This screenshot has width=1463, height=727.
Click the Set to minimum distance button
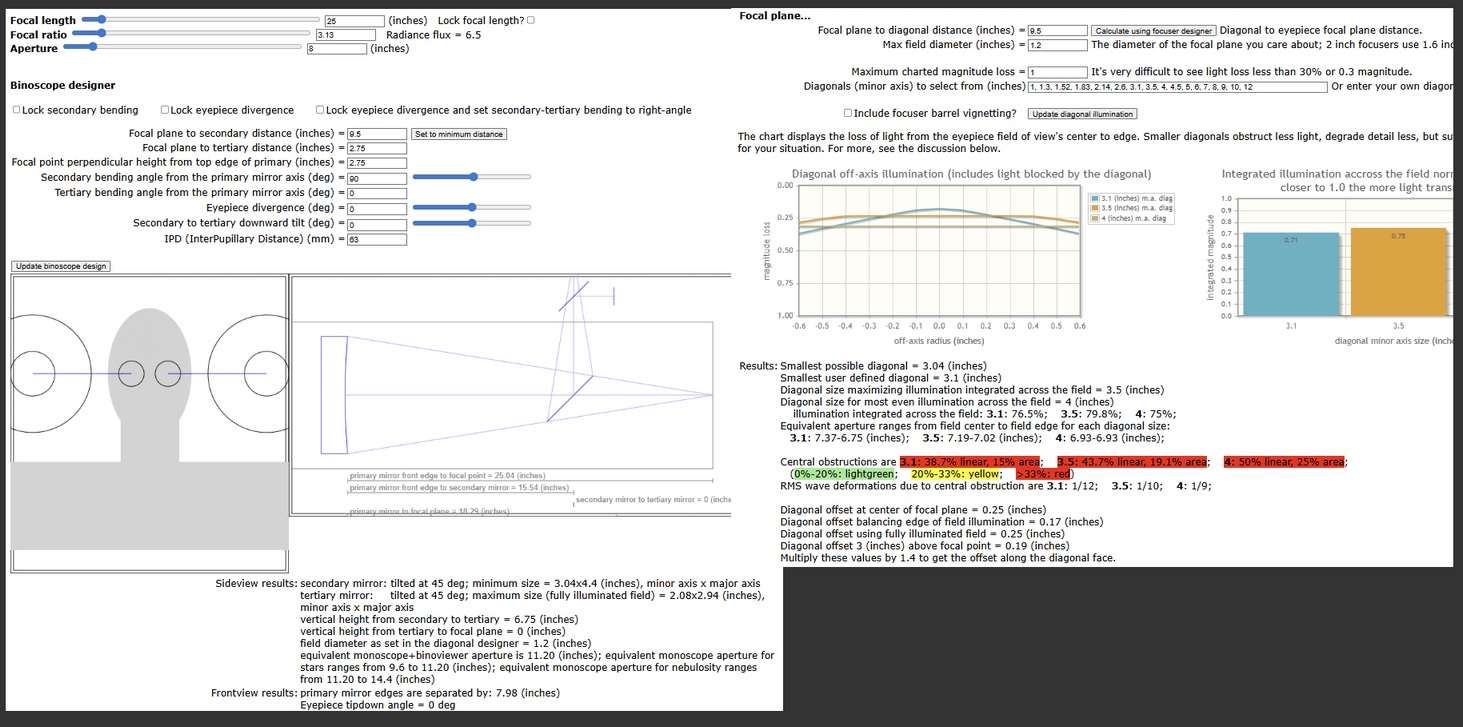tap(459, 134)
